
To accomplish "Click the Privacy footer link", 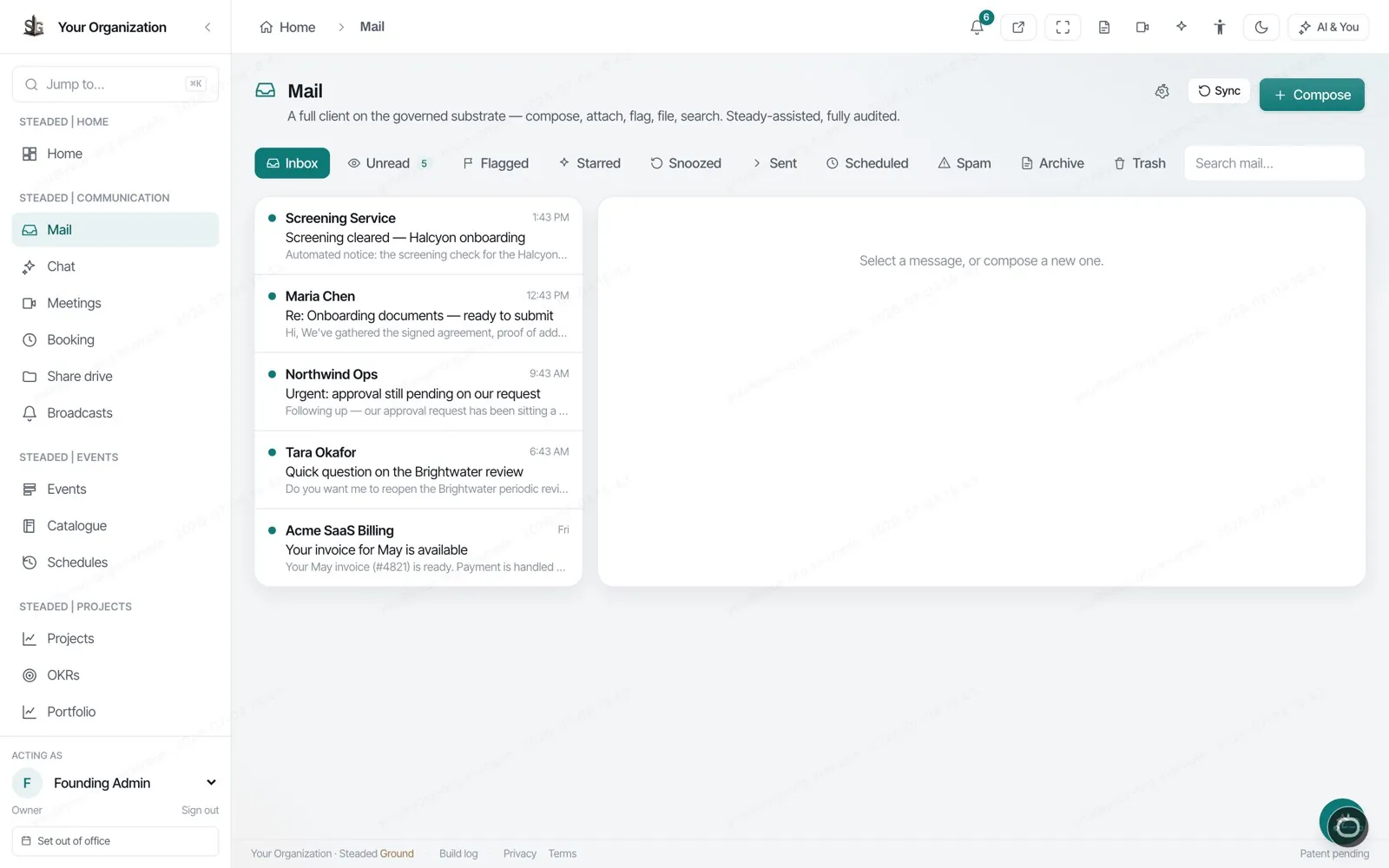I will point(520,854).
